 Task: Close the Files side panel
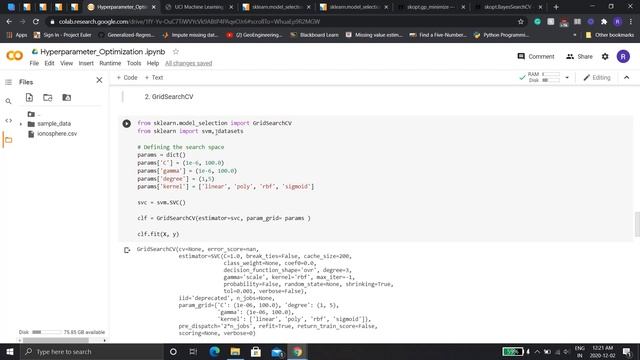[x=99, y=80]
